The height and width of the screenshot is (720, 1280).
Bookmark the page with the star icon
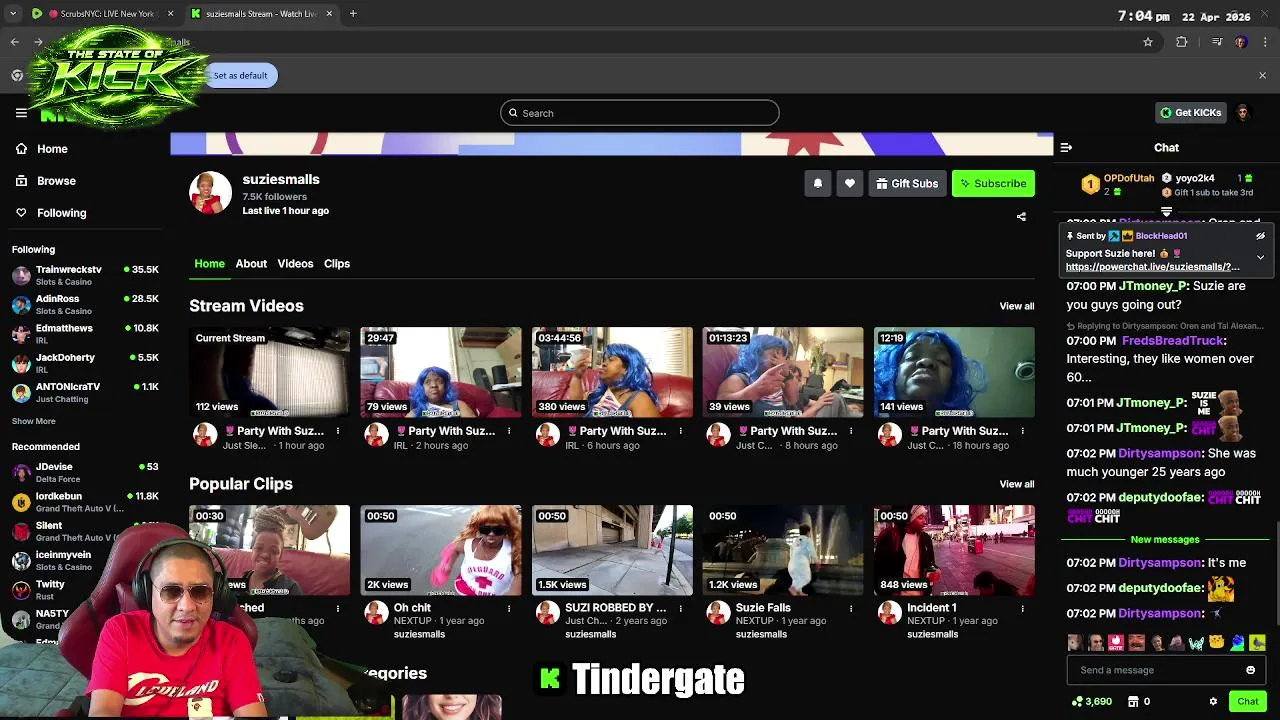pyautogui.click(x=1148, y=42)
